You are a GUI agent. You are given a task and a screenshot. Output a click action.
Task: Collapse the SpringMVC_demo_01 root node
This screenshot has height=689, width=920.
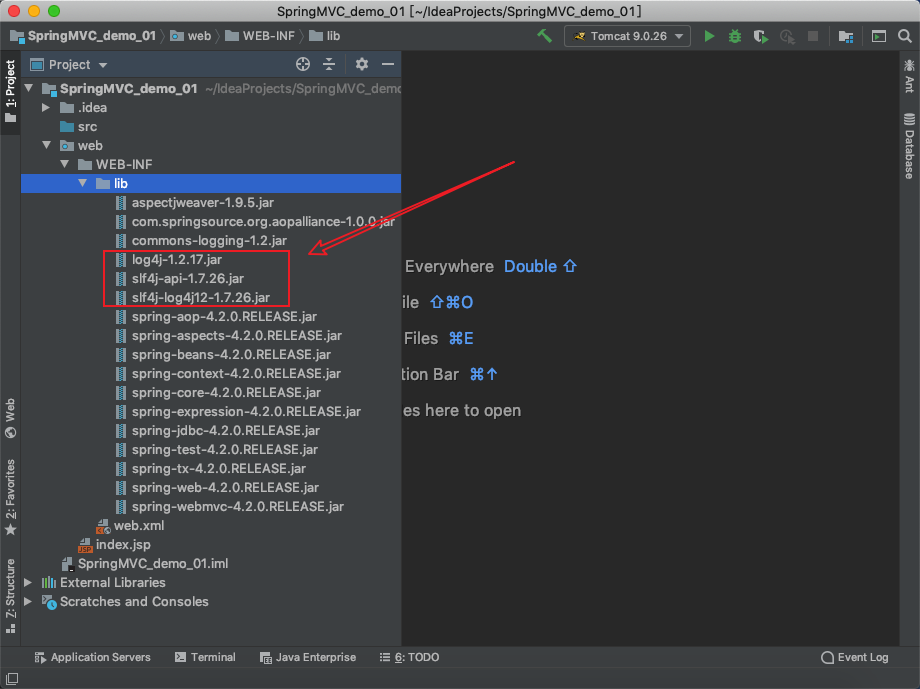tap(29, 88)
